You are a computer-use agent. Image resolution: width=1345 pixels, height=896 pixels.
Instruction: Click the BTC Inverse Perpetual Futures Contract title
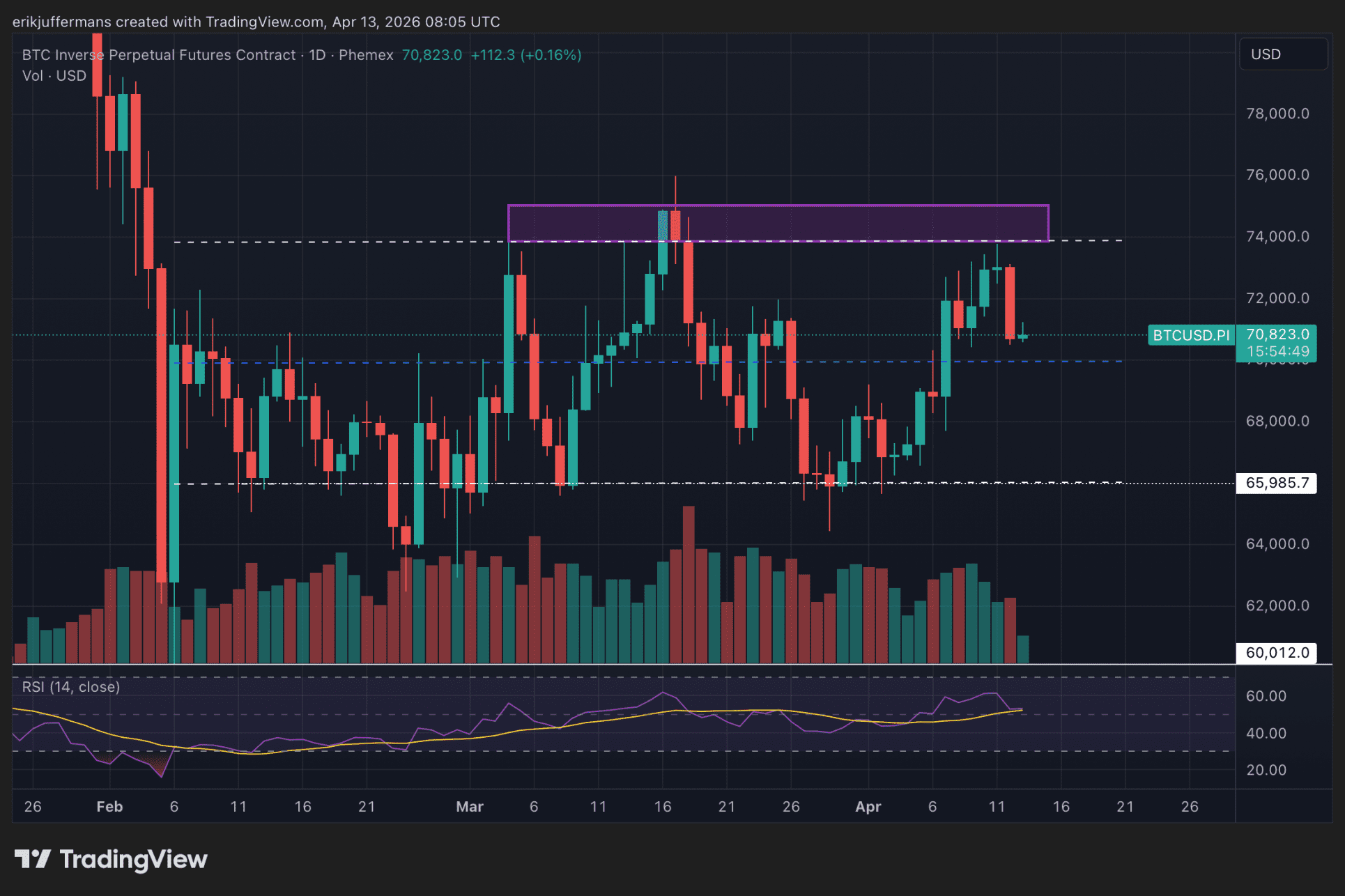pos(159,55)
